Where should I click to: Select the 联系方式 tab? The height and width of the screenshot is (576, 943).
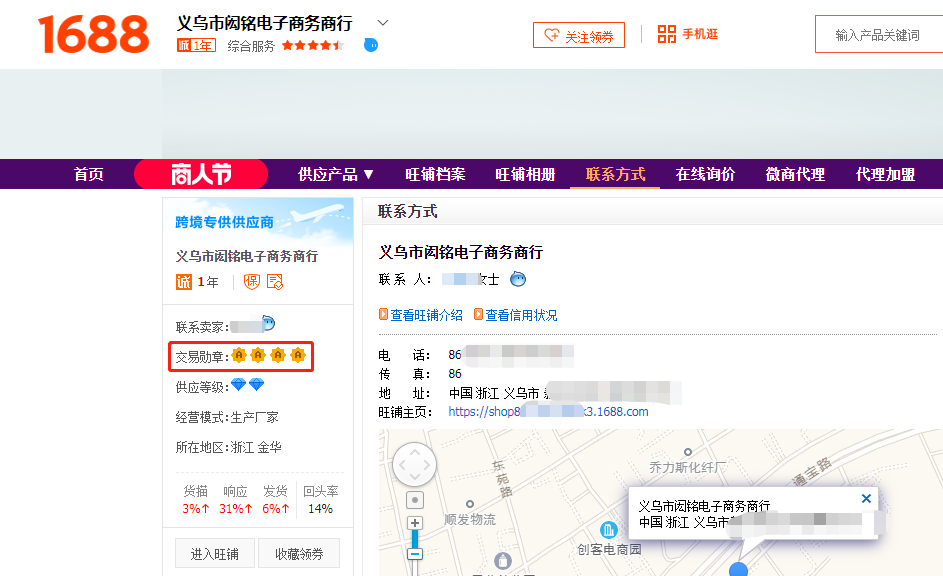(x=615, y=174)
